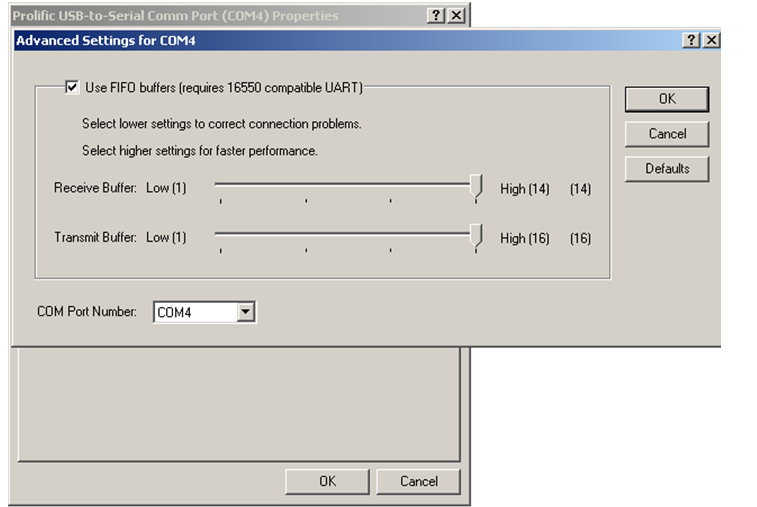Click Transmit Buffer track at third tick

391,237
